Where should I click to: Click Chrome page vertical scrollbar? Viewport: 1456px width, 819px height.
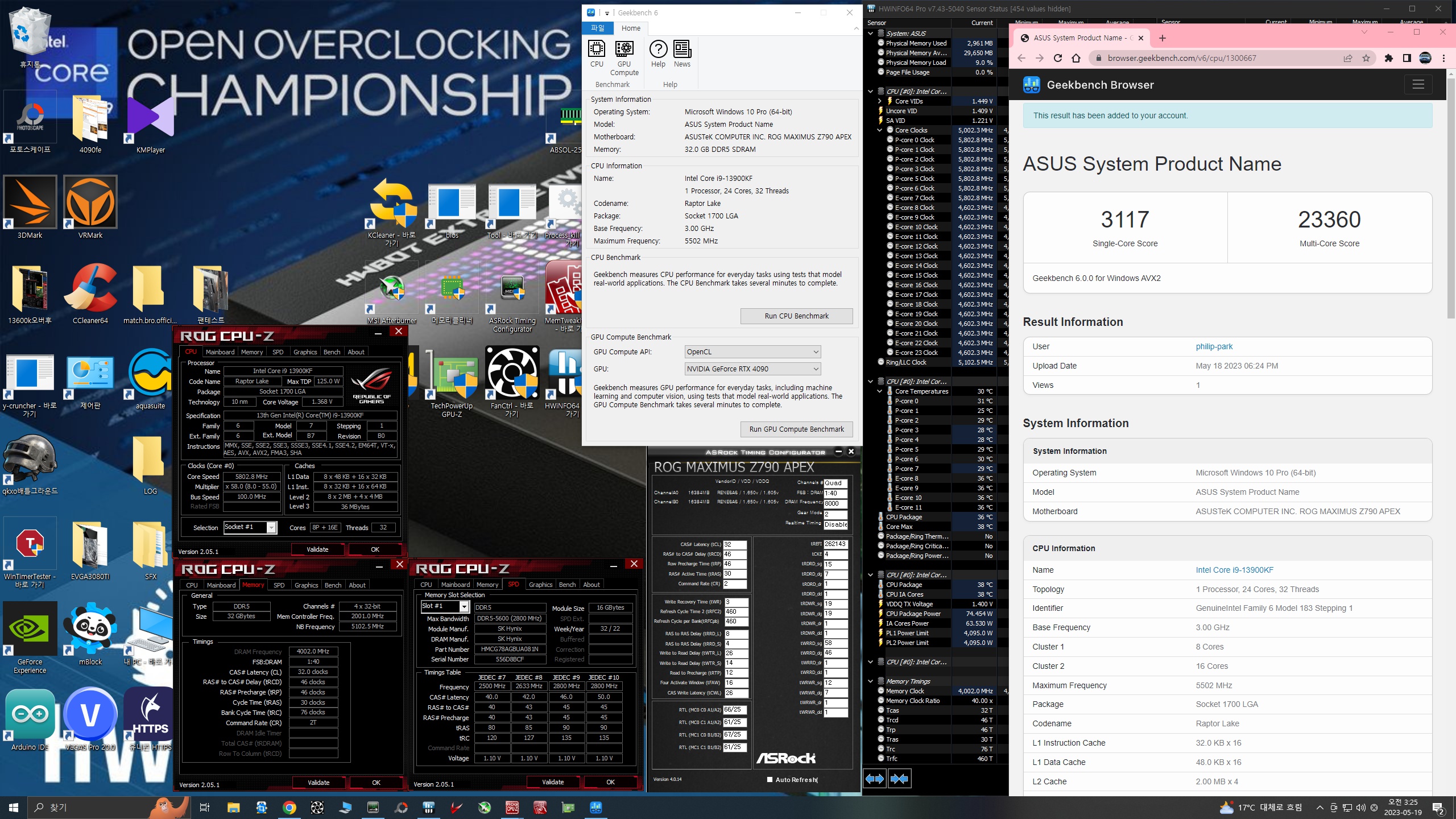1450,199
